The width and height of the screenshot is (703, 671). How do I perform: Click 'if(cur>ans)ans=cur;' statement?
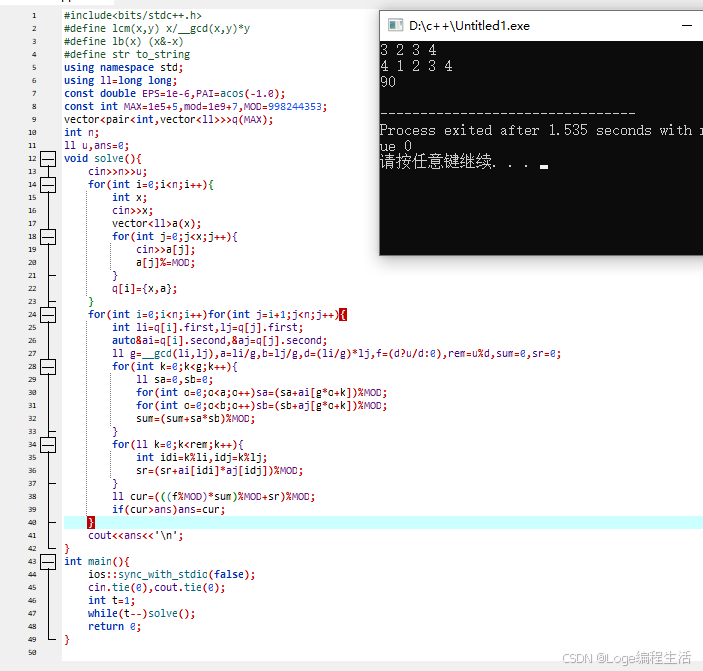(x=169, y=510)
